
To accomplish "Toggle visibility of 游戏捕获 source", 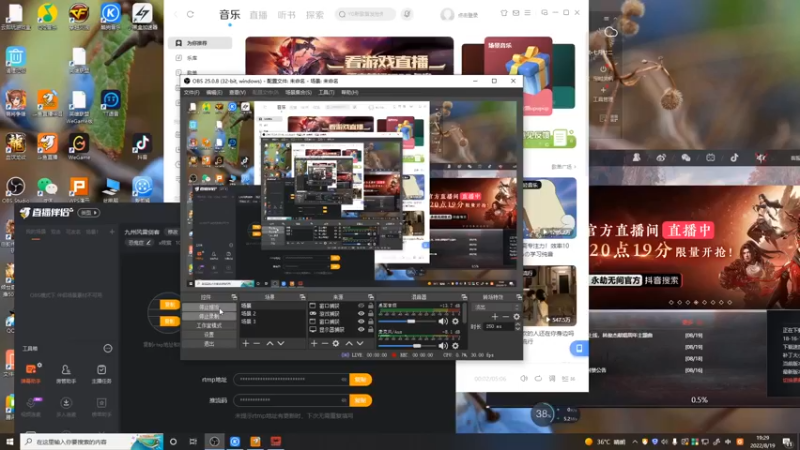I will pyautogui.click(x=361, y=314).
